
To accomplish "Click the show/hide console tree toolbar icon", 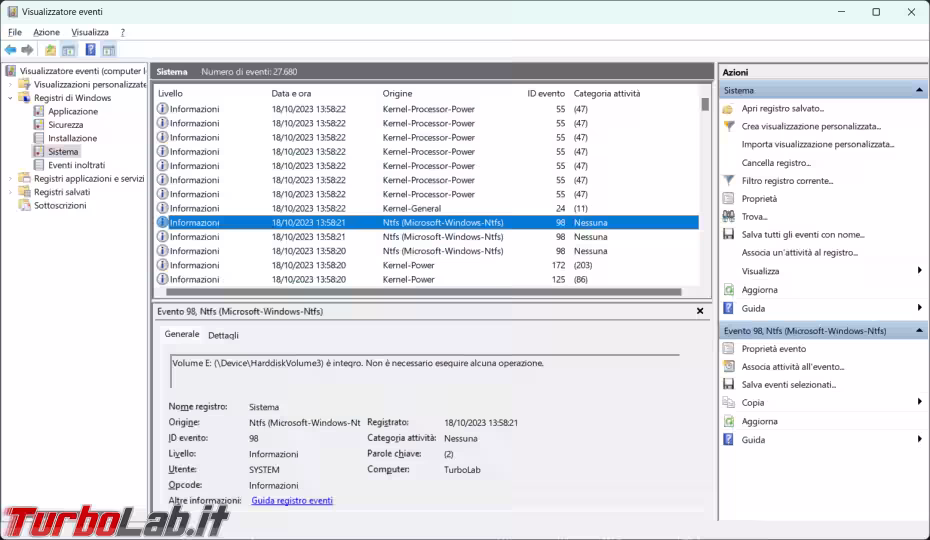I will click(x=69, y=50).
